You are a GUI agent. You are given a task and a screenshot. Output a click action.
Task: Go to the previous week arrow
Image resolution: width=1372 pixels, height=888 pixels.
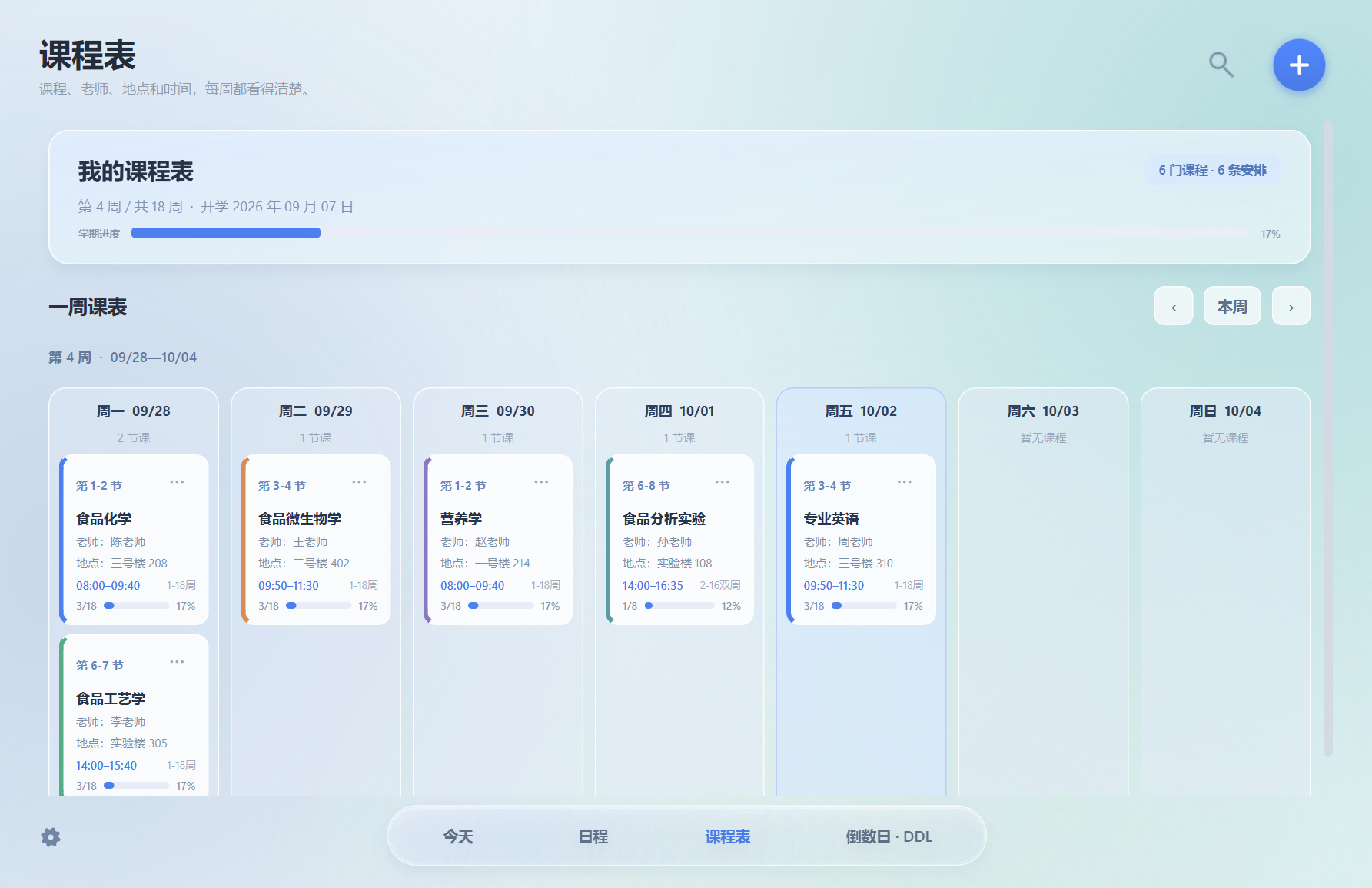[x=1174, y=307]
